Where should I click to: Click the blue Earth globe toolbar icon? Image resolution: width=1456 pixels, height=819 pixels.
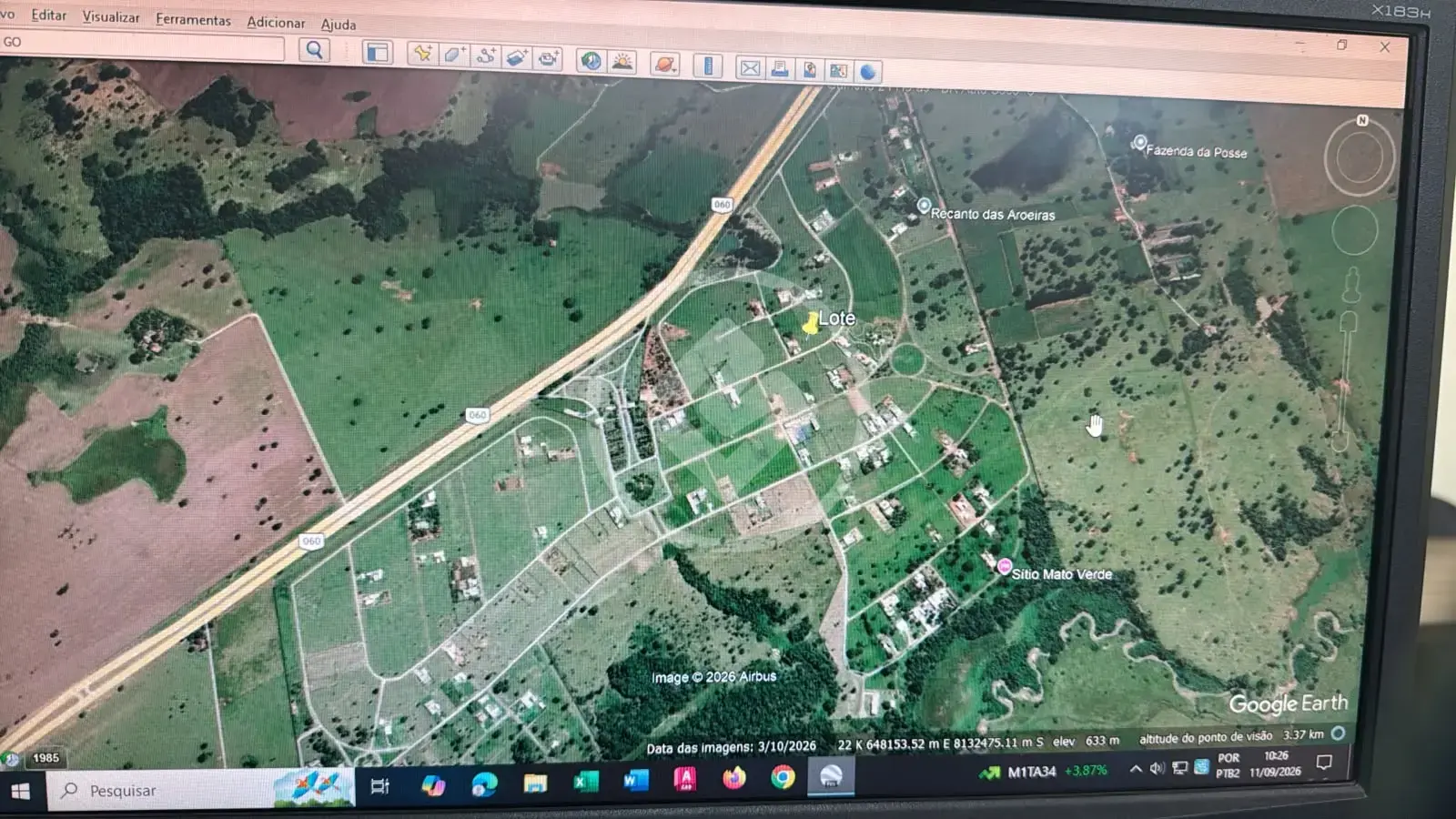(868, 72)
